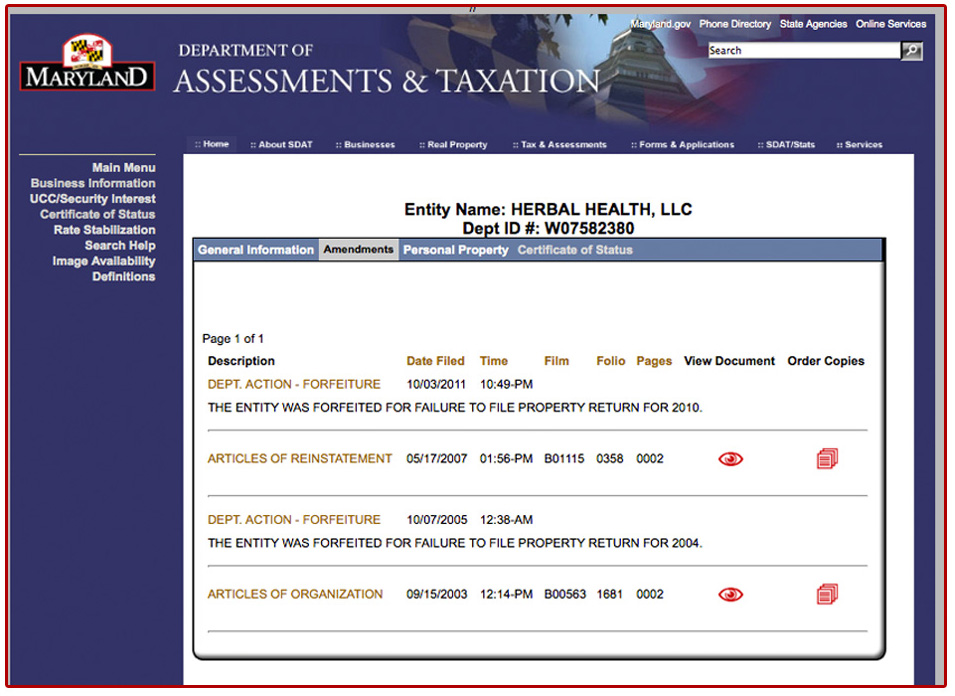Click date 09/15/2003
955x696 pixels.
click(437, 594)
